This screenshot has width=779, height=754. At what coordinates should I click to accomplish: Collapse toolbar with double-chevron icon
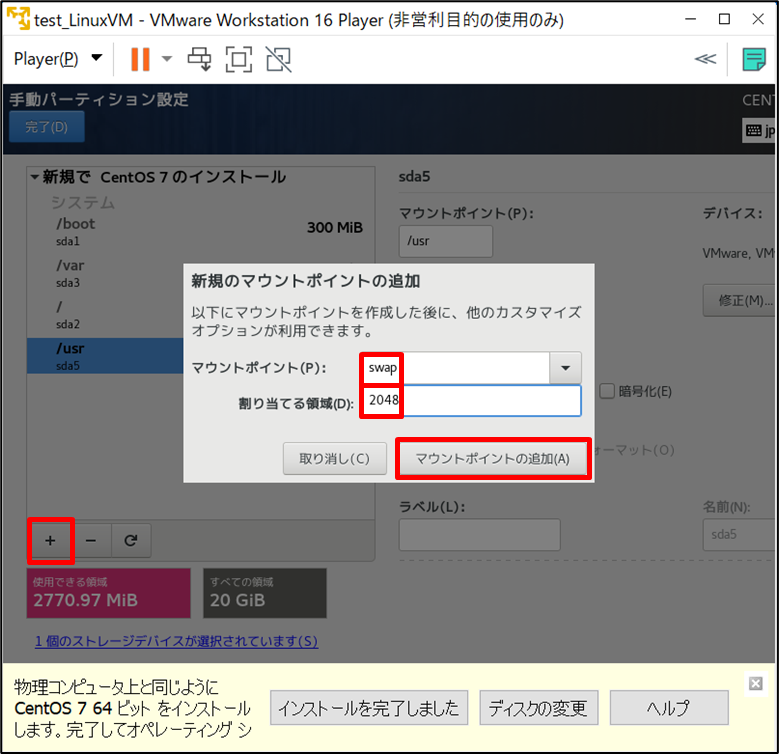pos(705,59)
